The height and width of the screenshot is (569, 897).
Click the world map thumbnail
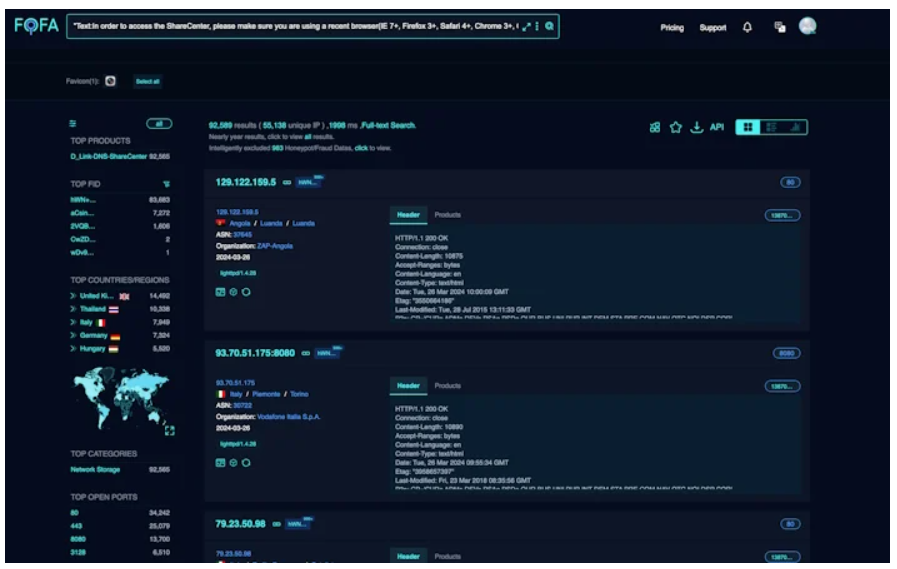point(120,398)
